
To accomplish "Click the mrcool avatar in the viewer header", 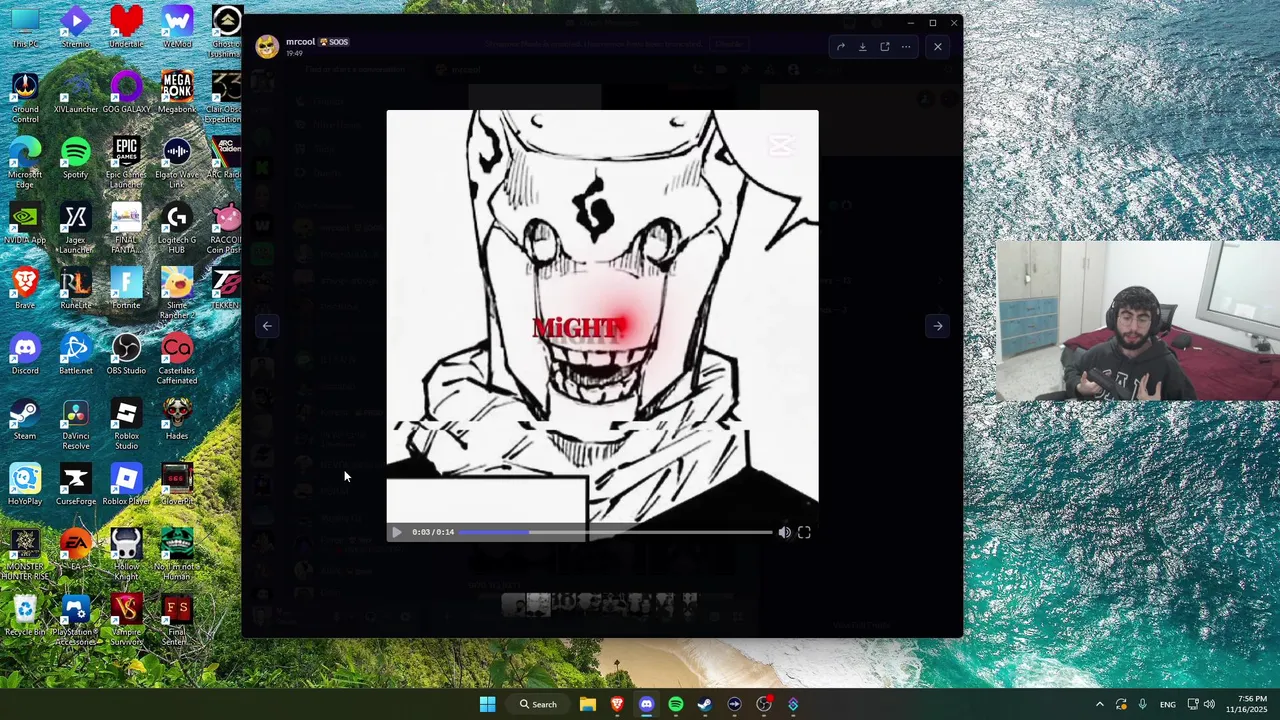I will (x=267, y=47).
